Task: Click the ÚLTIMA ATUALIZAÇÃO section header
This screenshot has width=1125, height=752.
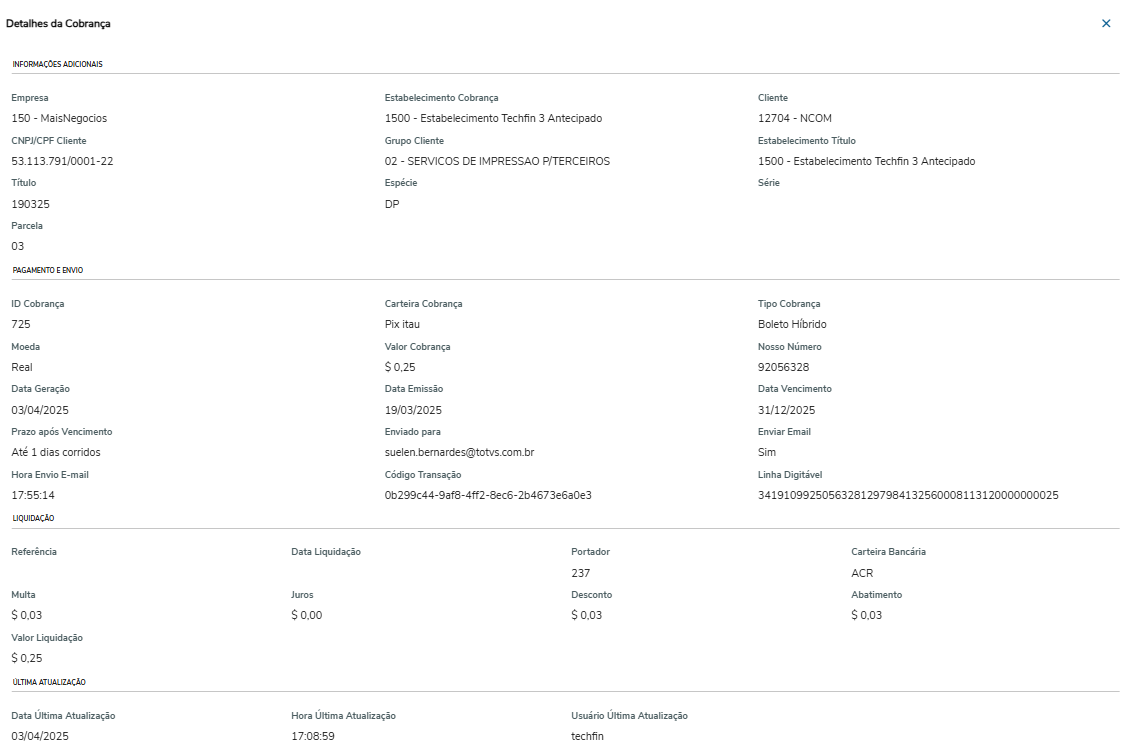Action: tap(49, 682)
